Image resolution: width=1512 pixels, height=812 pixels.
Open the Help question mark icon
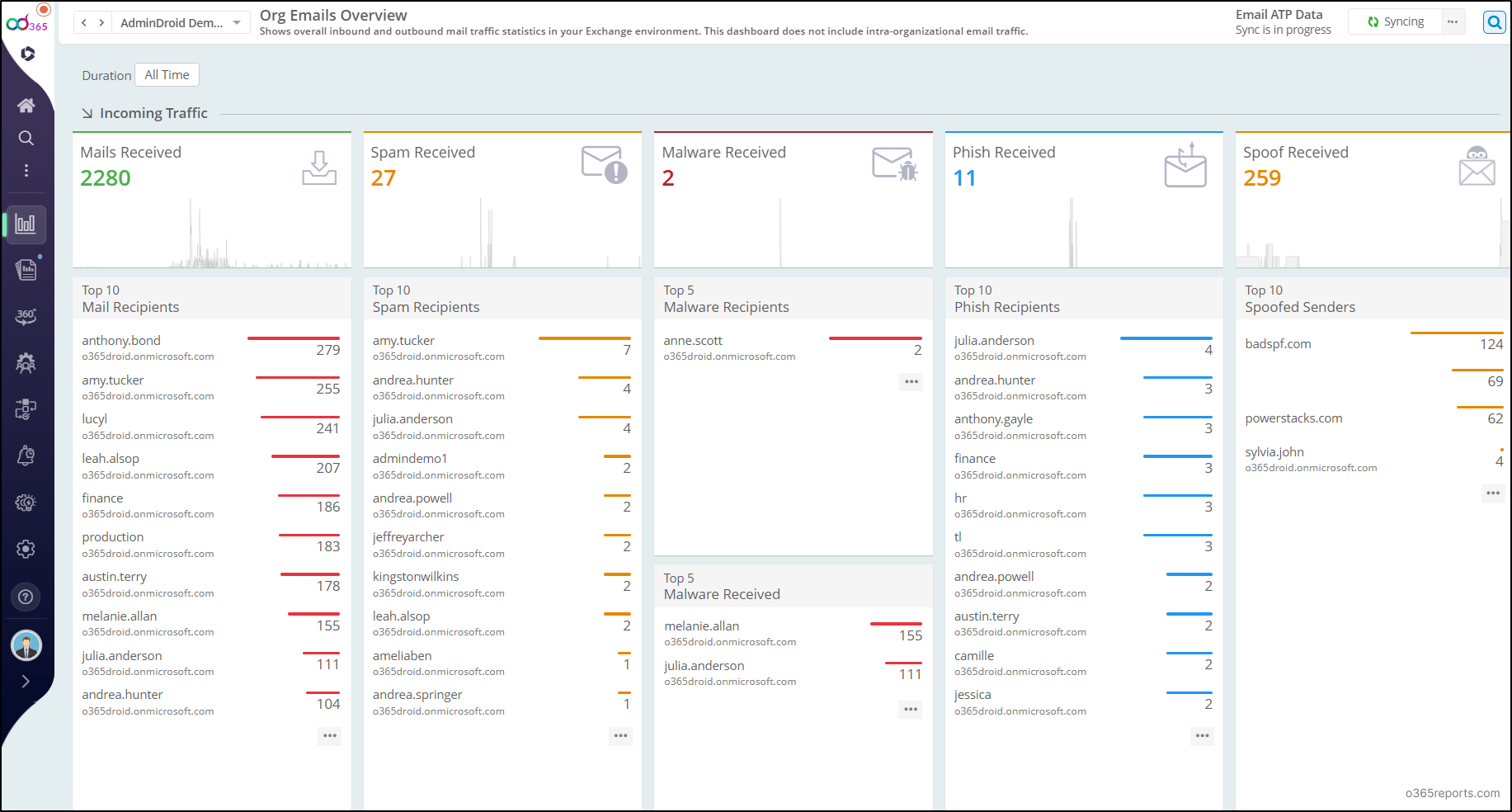(x=26, y=597)
